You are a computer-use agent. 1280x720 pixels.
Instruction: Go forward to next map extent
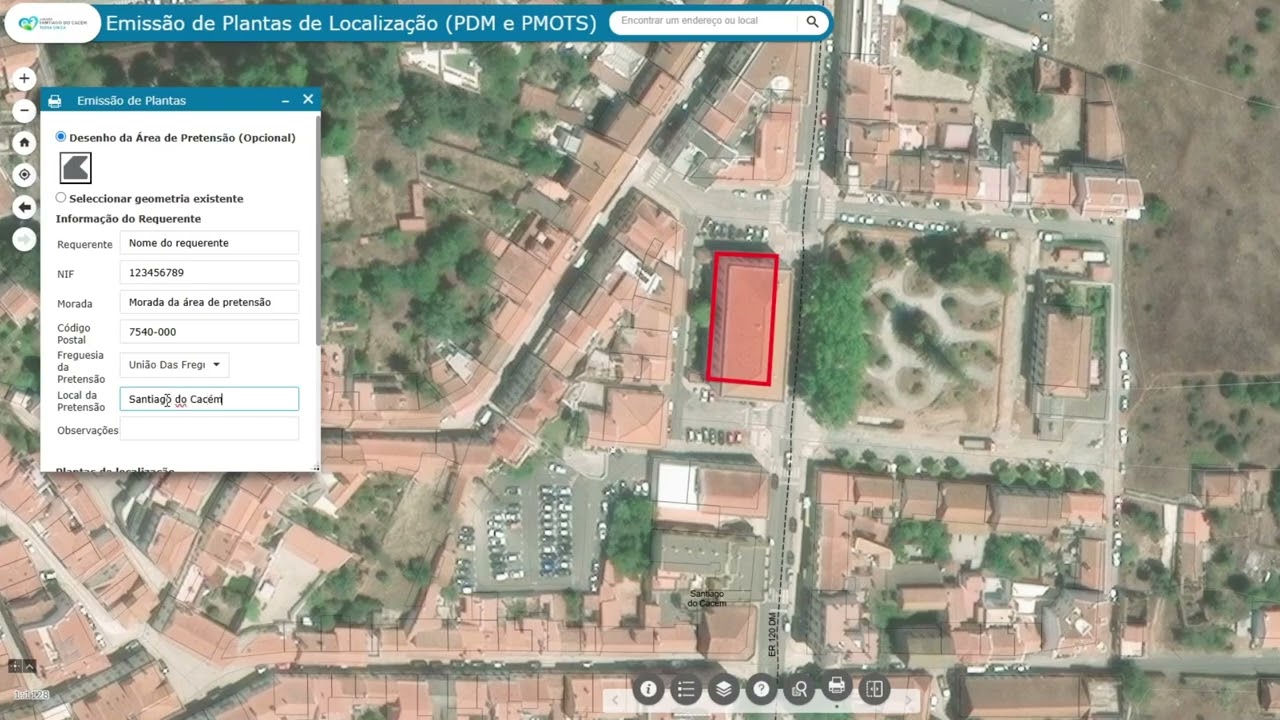[x=24, y=239]
